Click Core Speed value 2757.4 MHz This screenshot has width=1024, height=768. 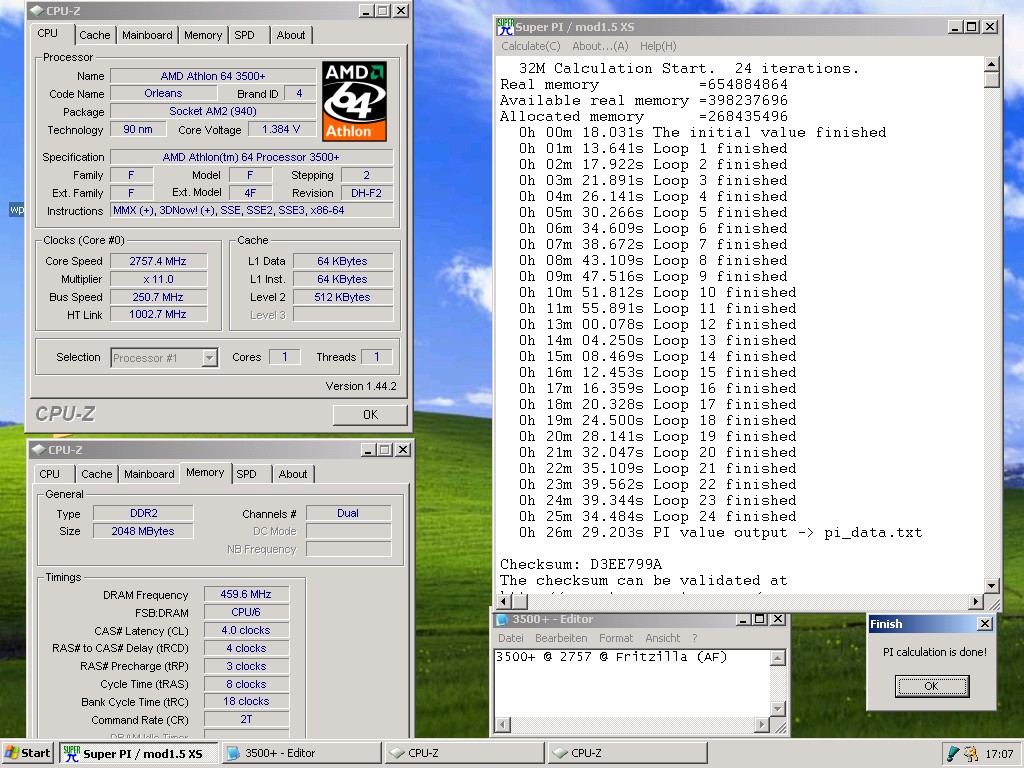click(158, 261)
